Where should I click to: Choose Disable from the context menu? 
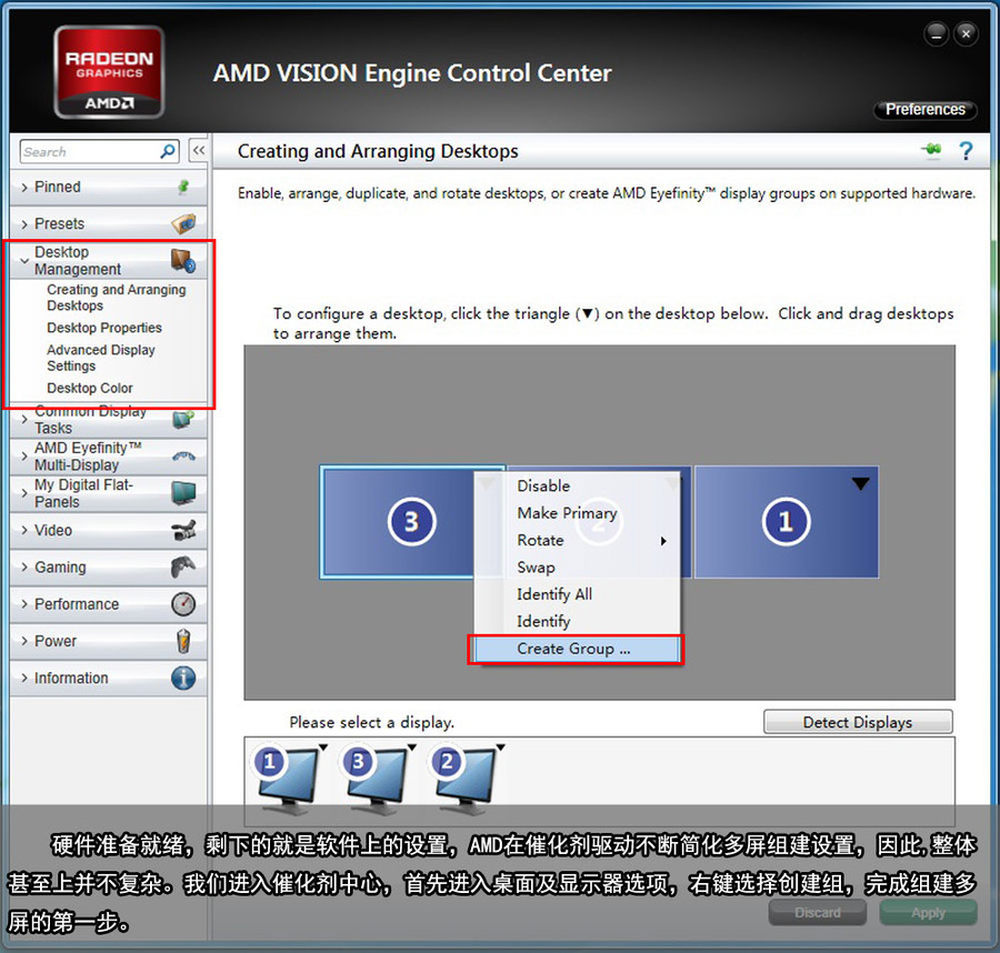[578, 486]
